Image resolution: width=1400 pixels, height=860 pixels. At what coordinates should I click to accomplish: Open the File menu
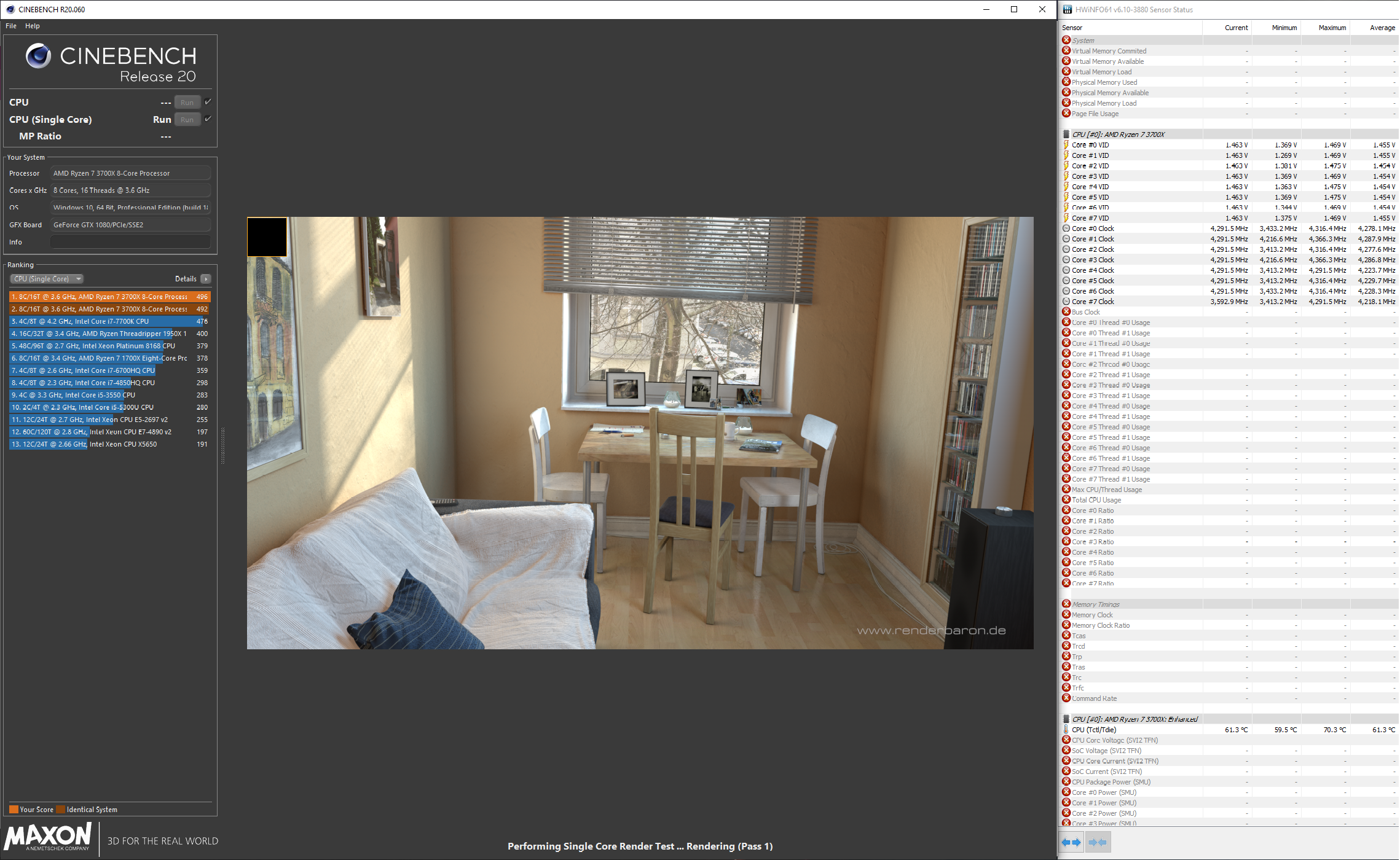click(x=11, y=26)
